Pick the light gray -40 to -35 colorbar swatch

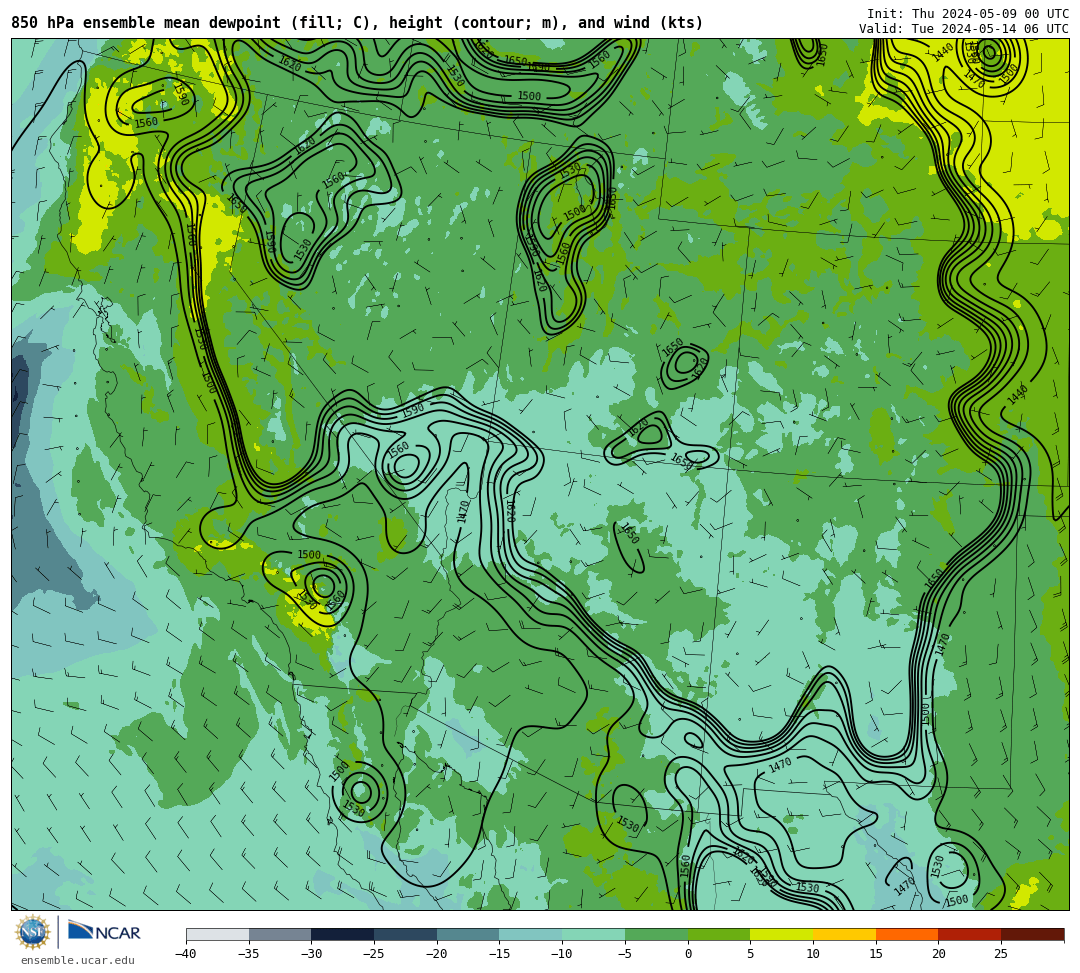click(x=218, y=934)
